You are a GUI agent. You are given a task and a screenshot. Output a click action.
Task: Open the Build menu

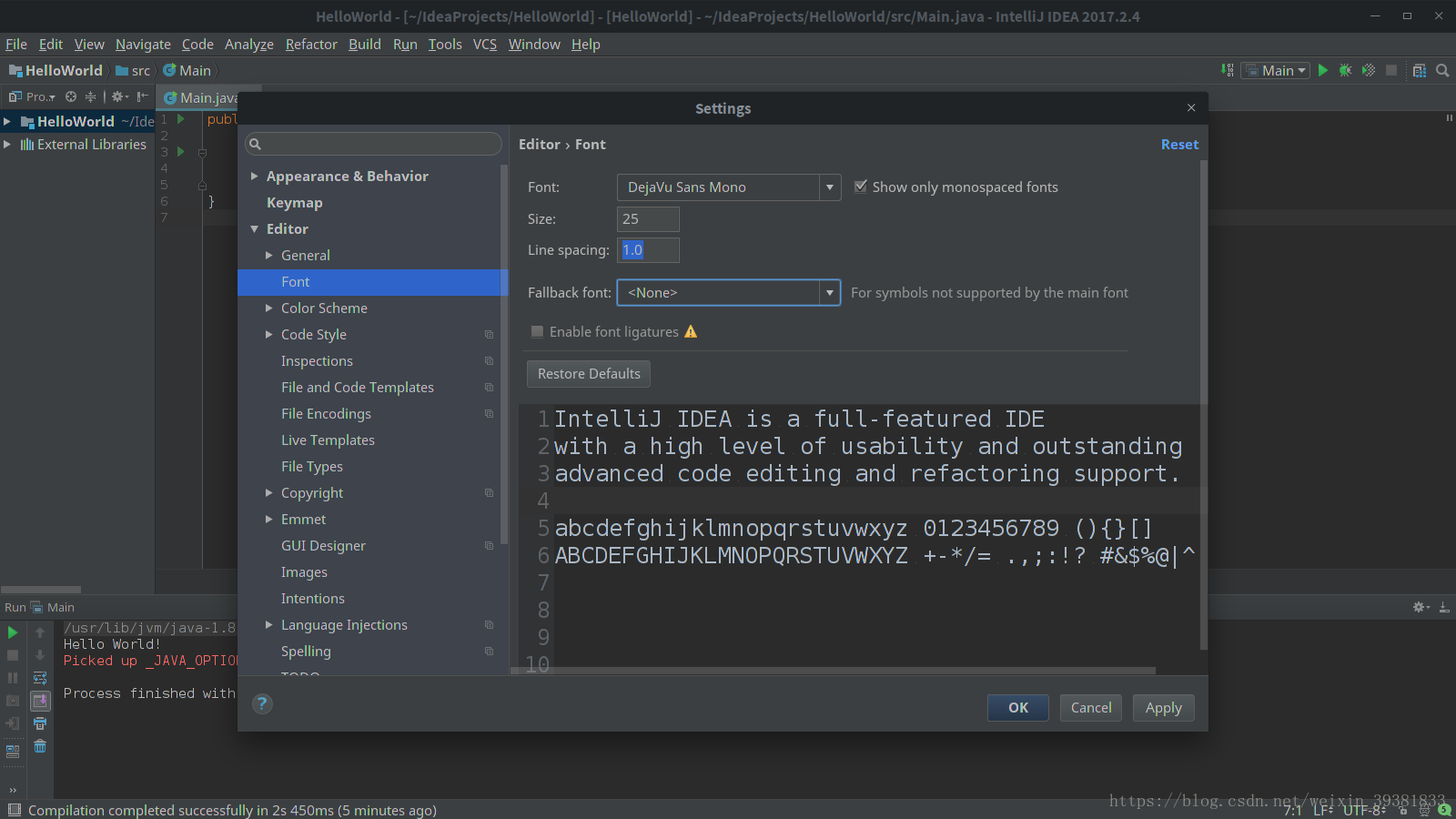tap(365, 44)
